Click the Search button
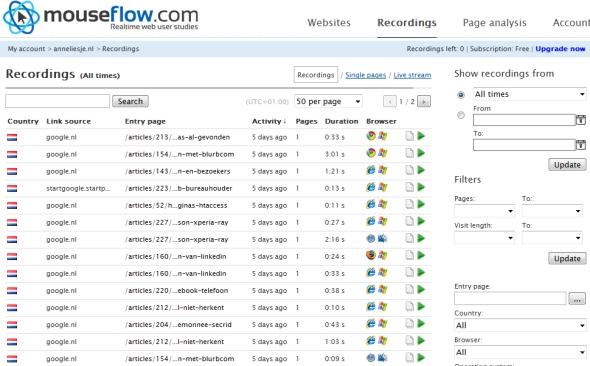590x366 pixels. point(130,101)
